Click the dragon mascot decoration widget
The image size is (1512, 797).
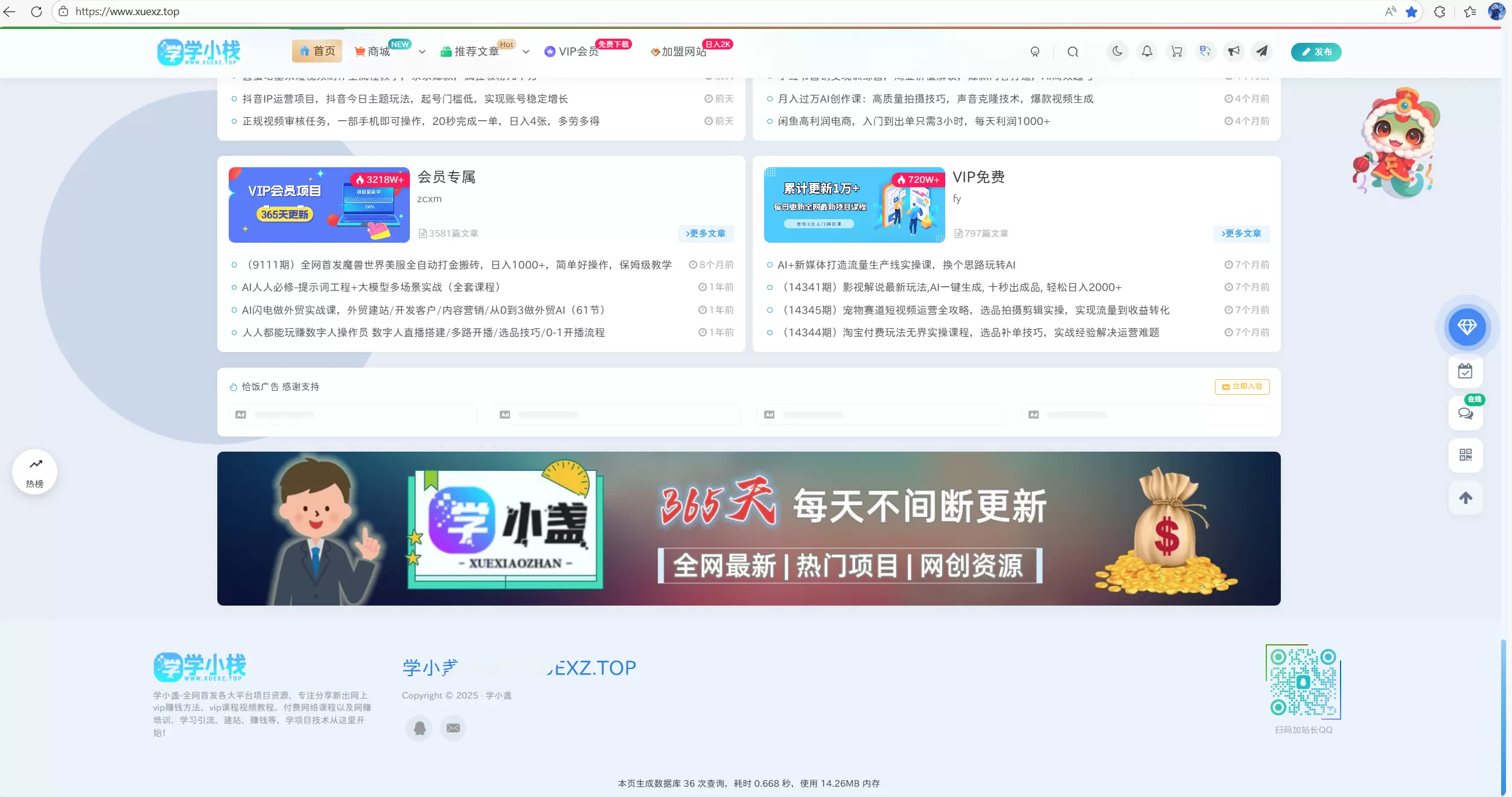pos(1396,143)
